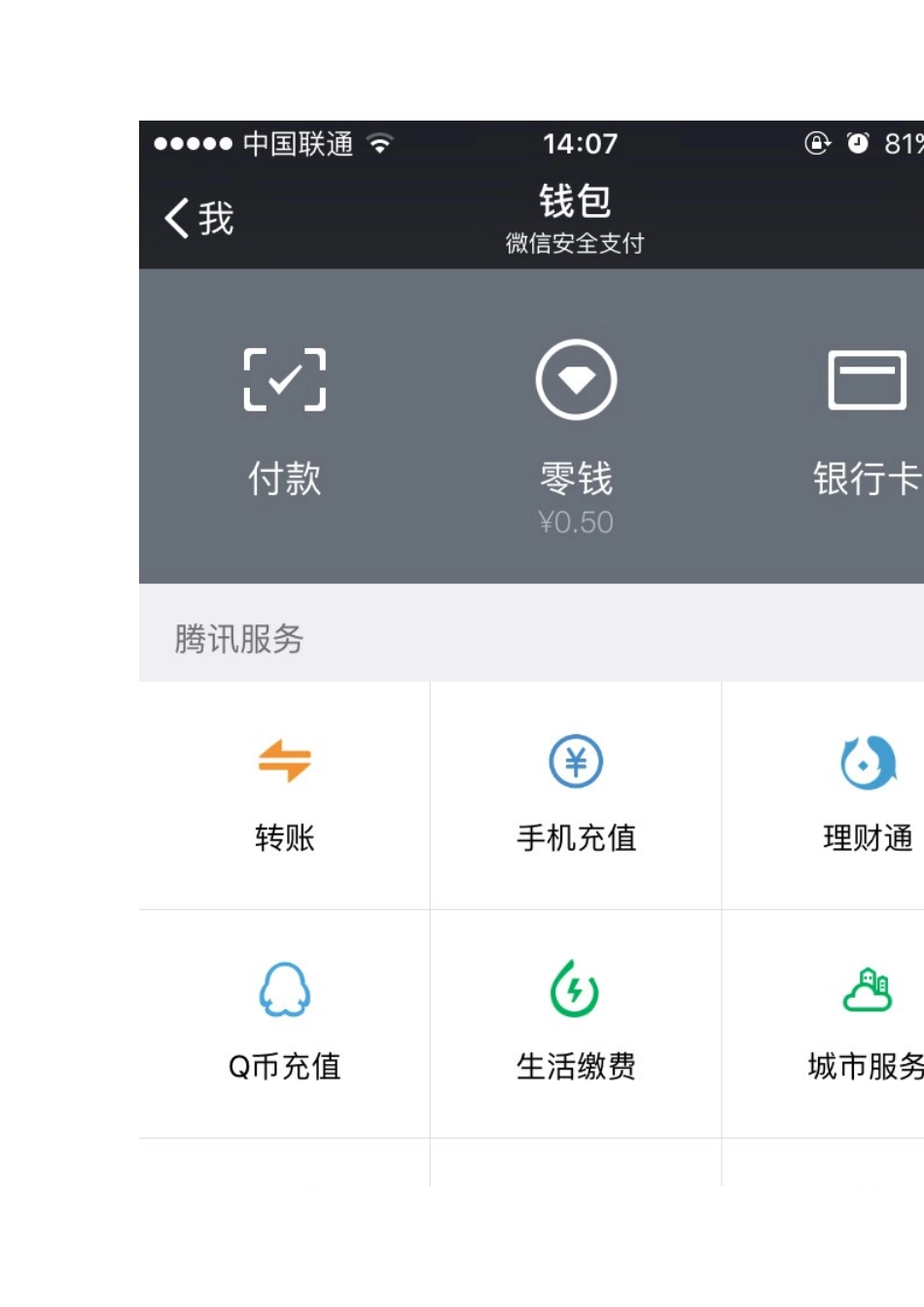Tap the penguin Q币充值 icon
The width and height of the screenshot is (924, 1307).
click(x=284, y=990)
